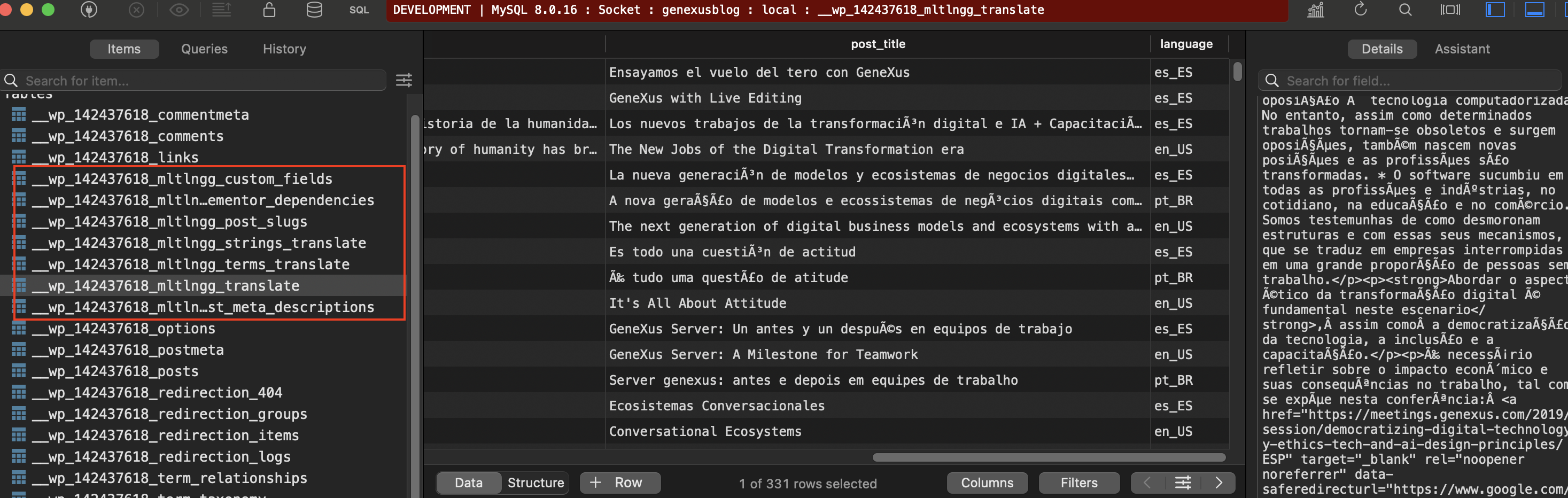This screenshot has height=498, width=1568.
Task: Switch to the History tab
Action: tap(284, 49)
